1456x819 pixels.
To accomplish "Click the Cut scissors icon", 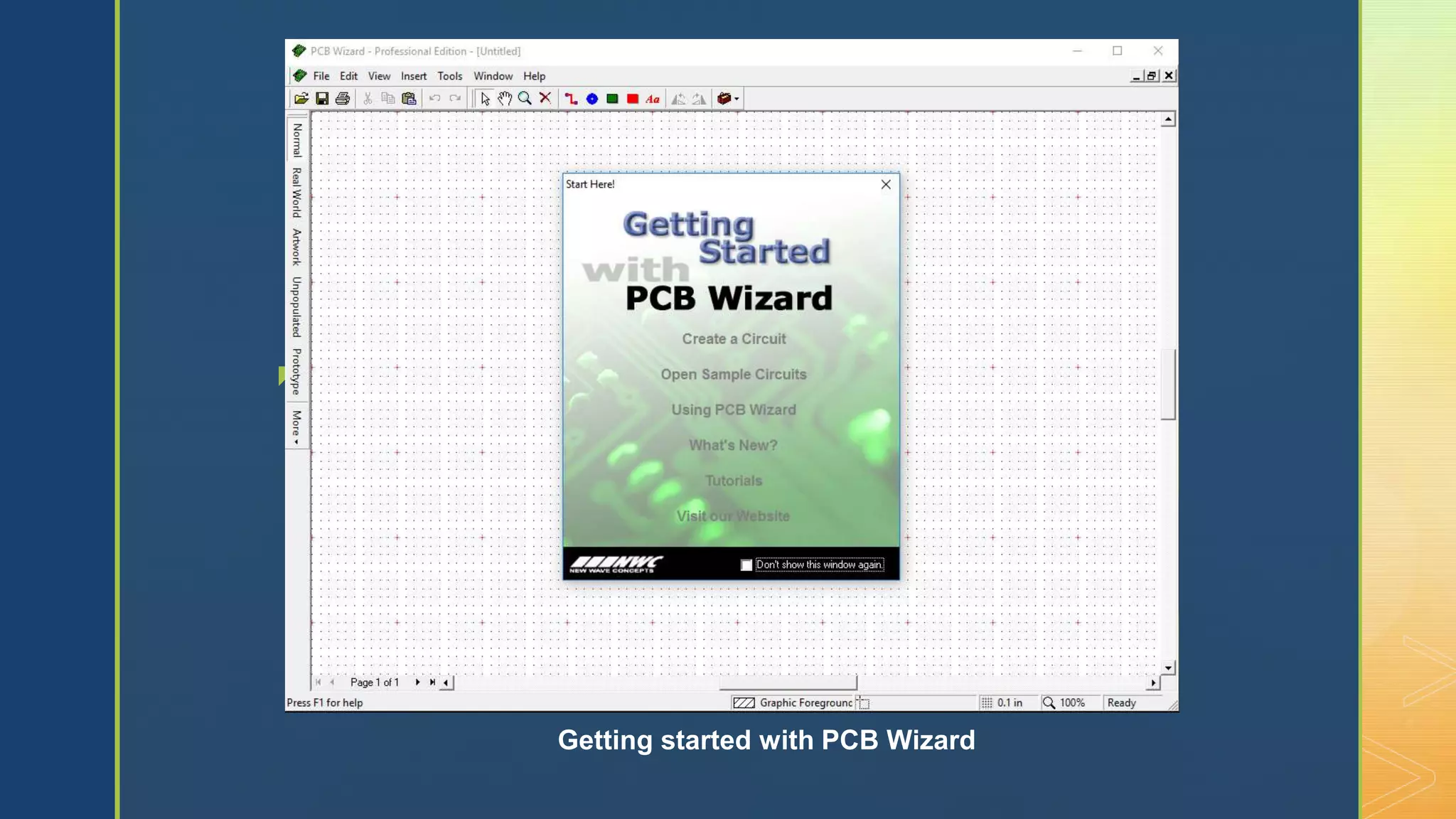I will click(368, 99).
